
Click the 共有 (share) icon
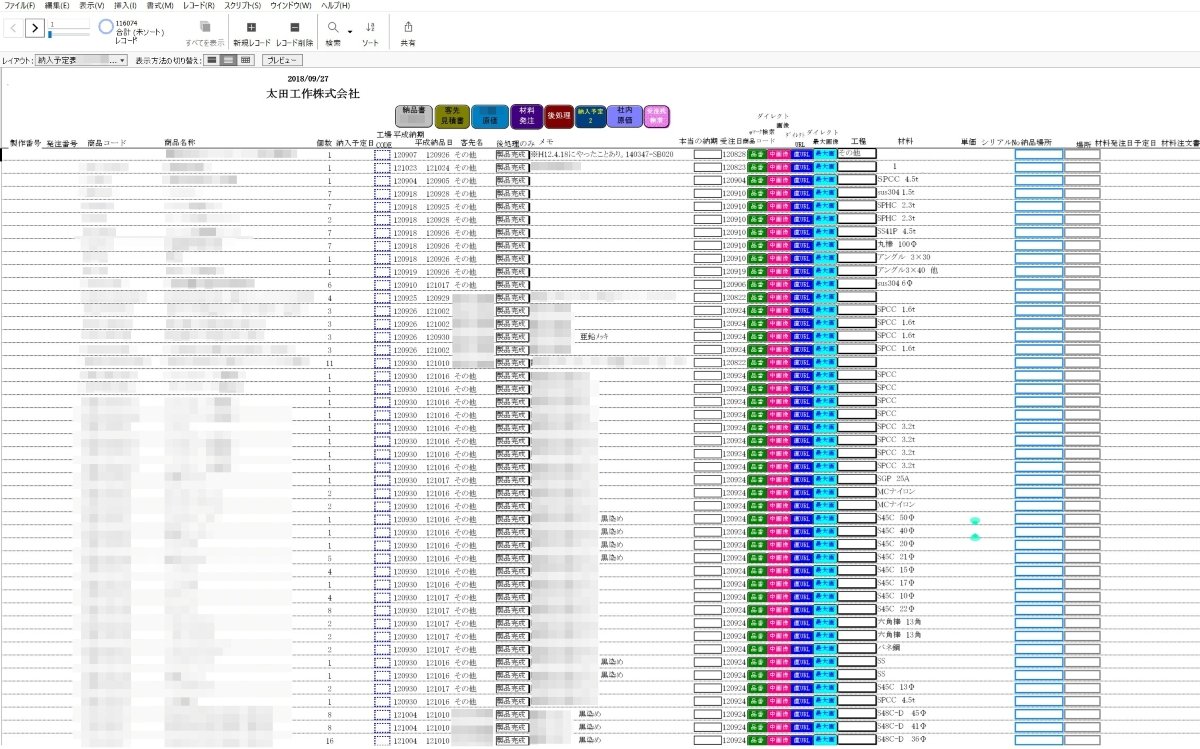[x=407, y=28]
